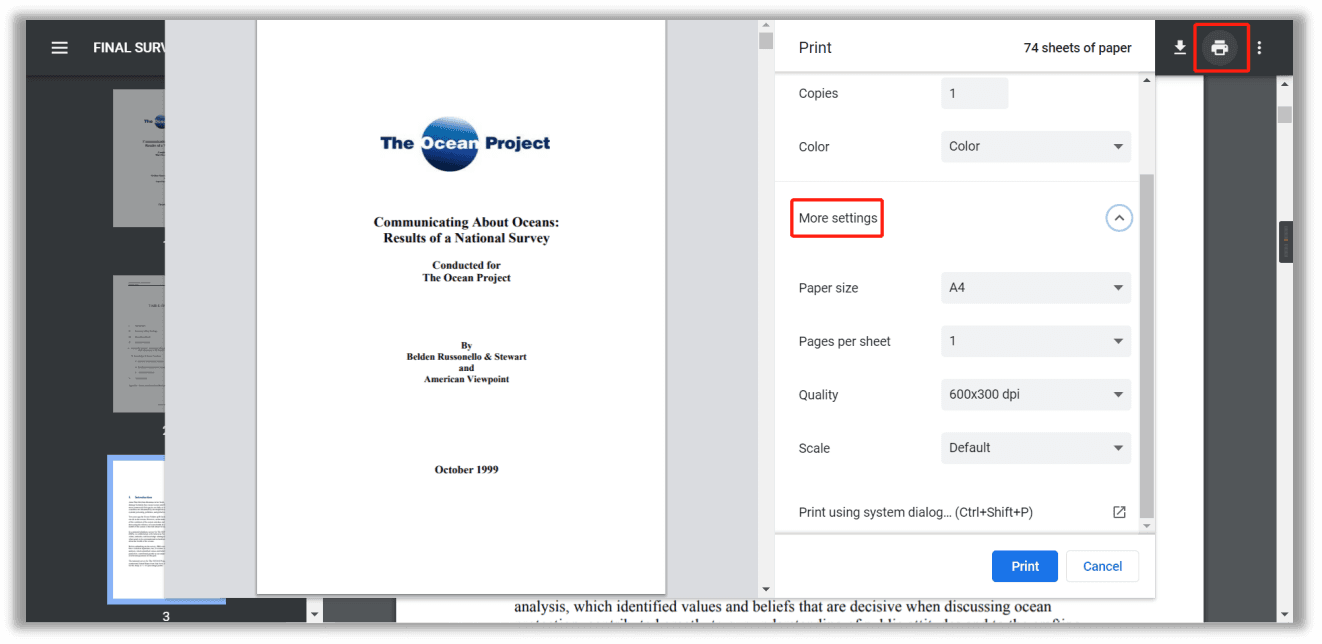The height and width of the screenshot is (644, 1322).
Task: Click the document viewer scrollbar up arrow
Action: 1286,85
